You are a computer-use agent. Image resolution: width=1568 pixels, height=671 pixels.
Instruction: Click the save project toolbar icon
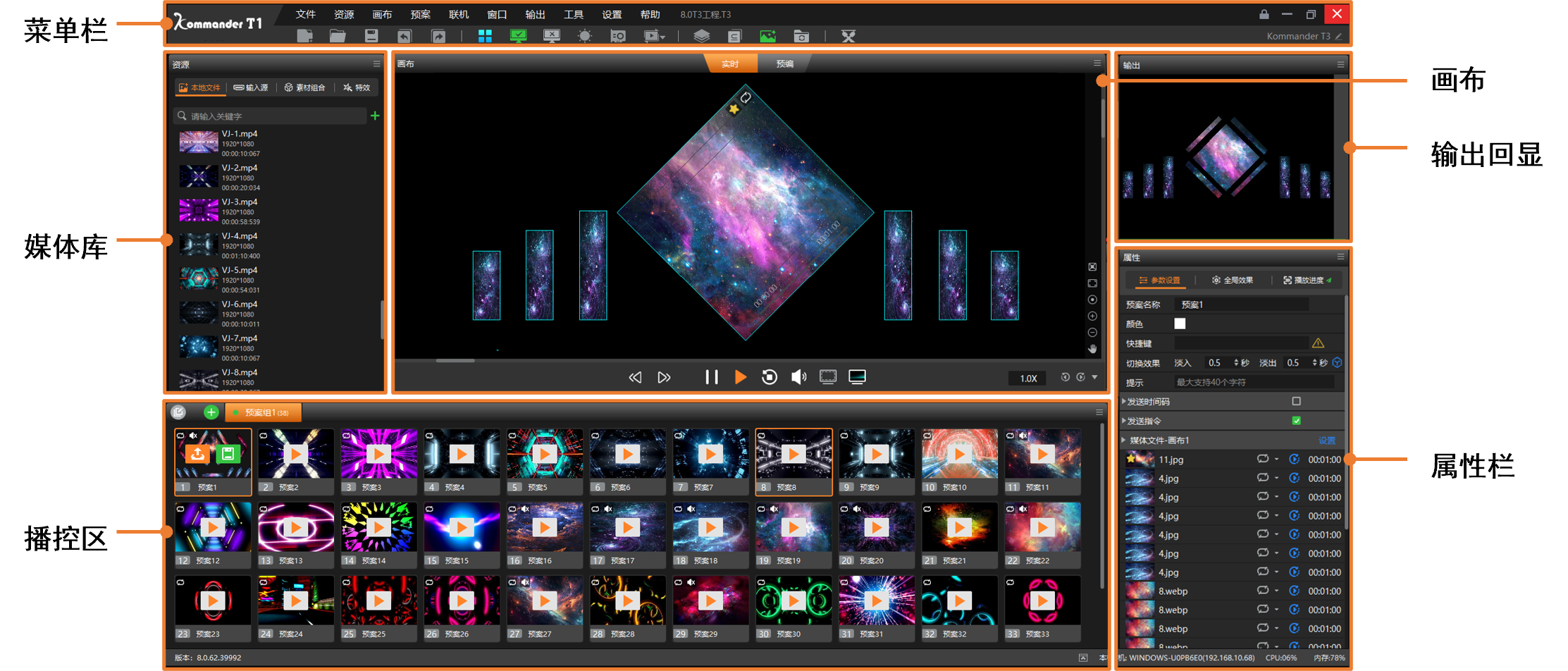click(371, 36)
